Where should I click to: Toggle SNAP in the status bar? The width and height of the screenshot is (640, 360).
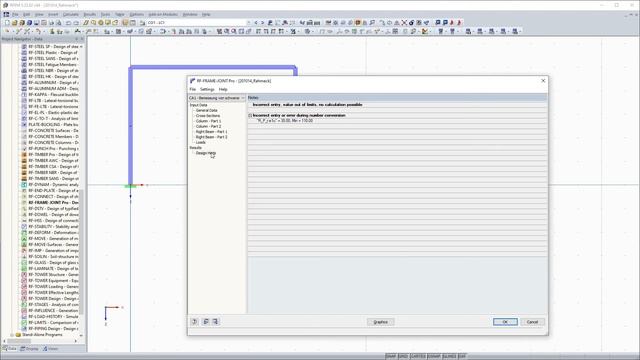pyautogui.click(x=391, y=356)
